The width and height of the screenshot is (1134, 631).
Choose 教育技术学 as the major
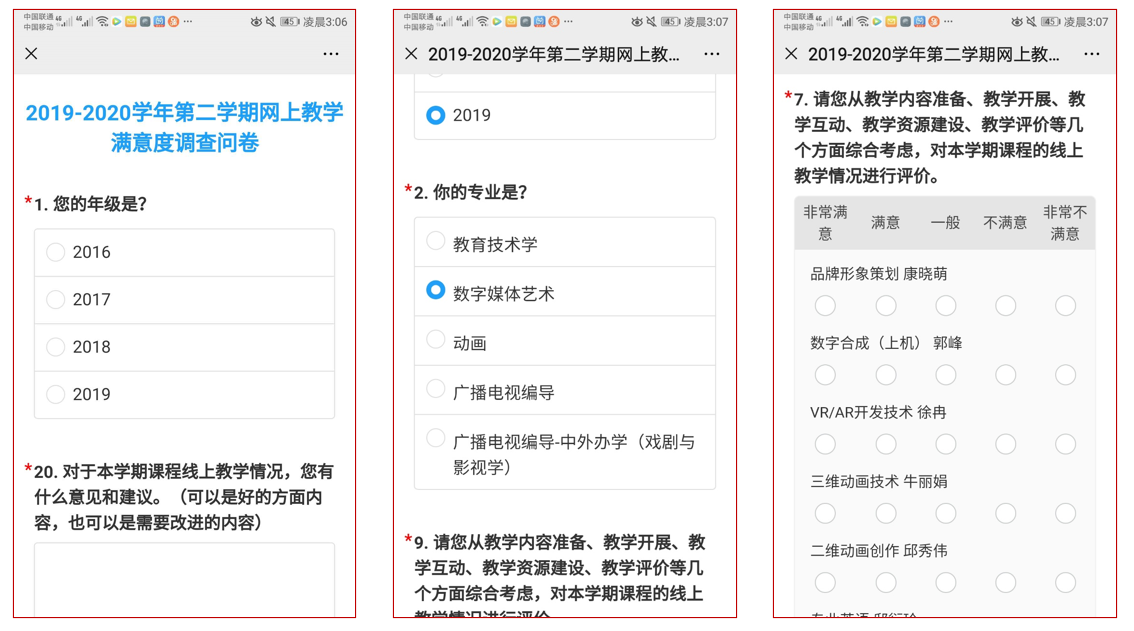pos(436,242)
